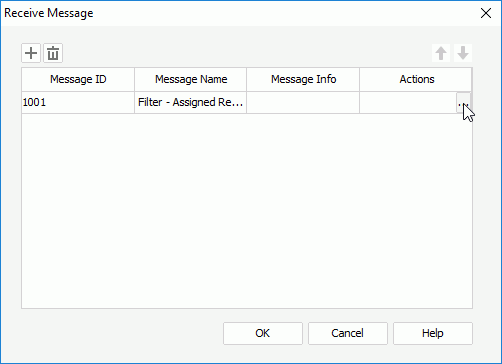Click the Message ID column header
502x364 pixels.
click(78, 79)
